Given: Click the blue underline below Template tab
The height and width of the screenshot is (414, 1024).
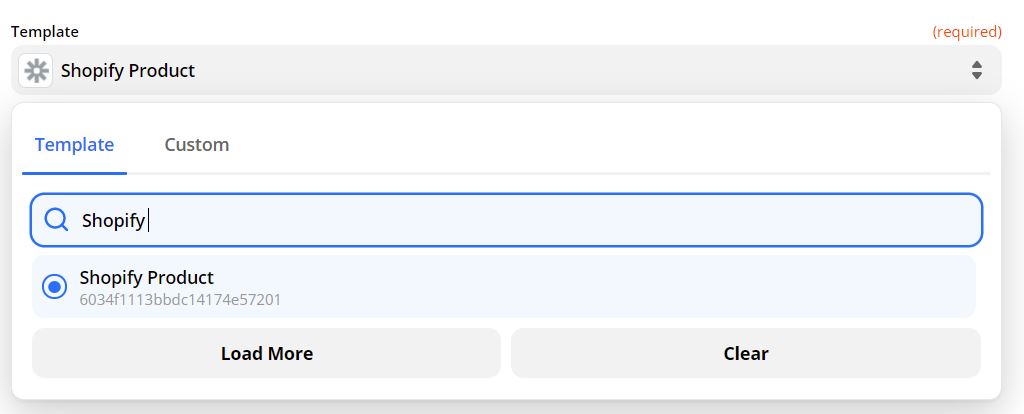Looking at the screenshot, I should (x=74, y=173).
